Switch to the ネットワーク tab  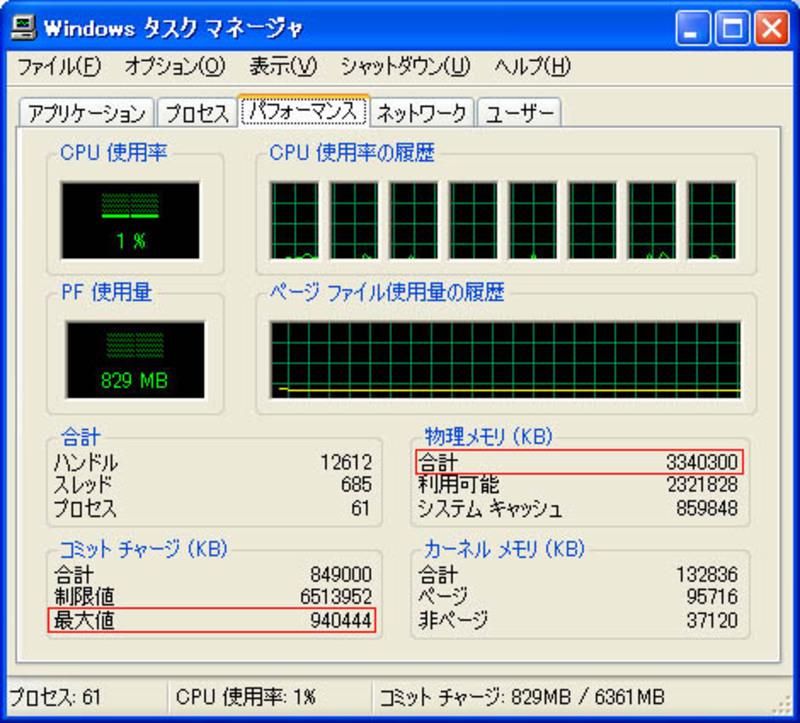coord(422,113)
